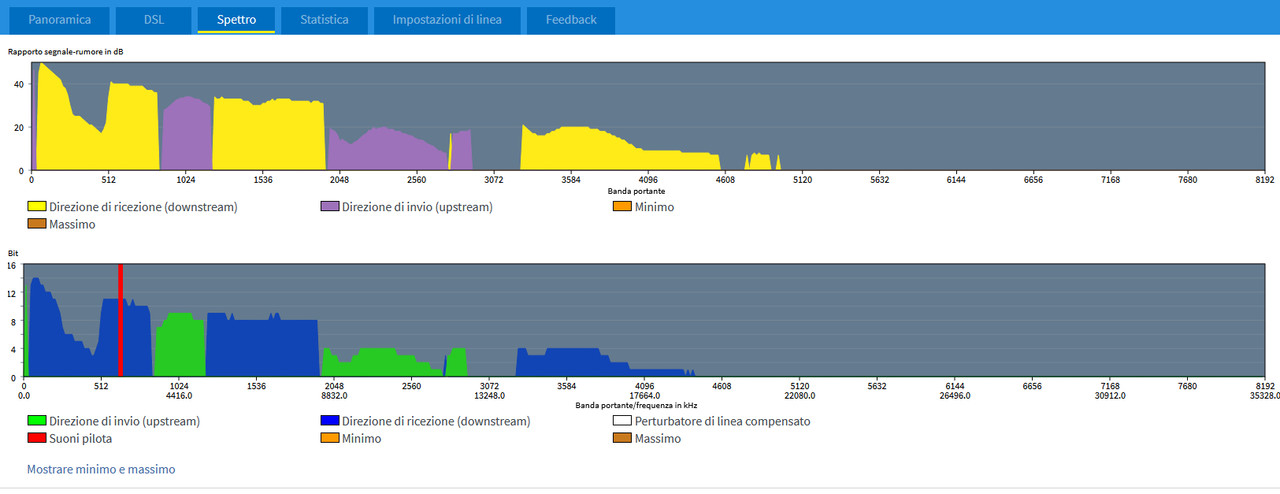Click yellow downstream swatch in SNR legend
This screenshot has width=1280, height=494.
coord(37,207)
